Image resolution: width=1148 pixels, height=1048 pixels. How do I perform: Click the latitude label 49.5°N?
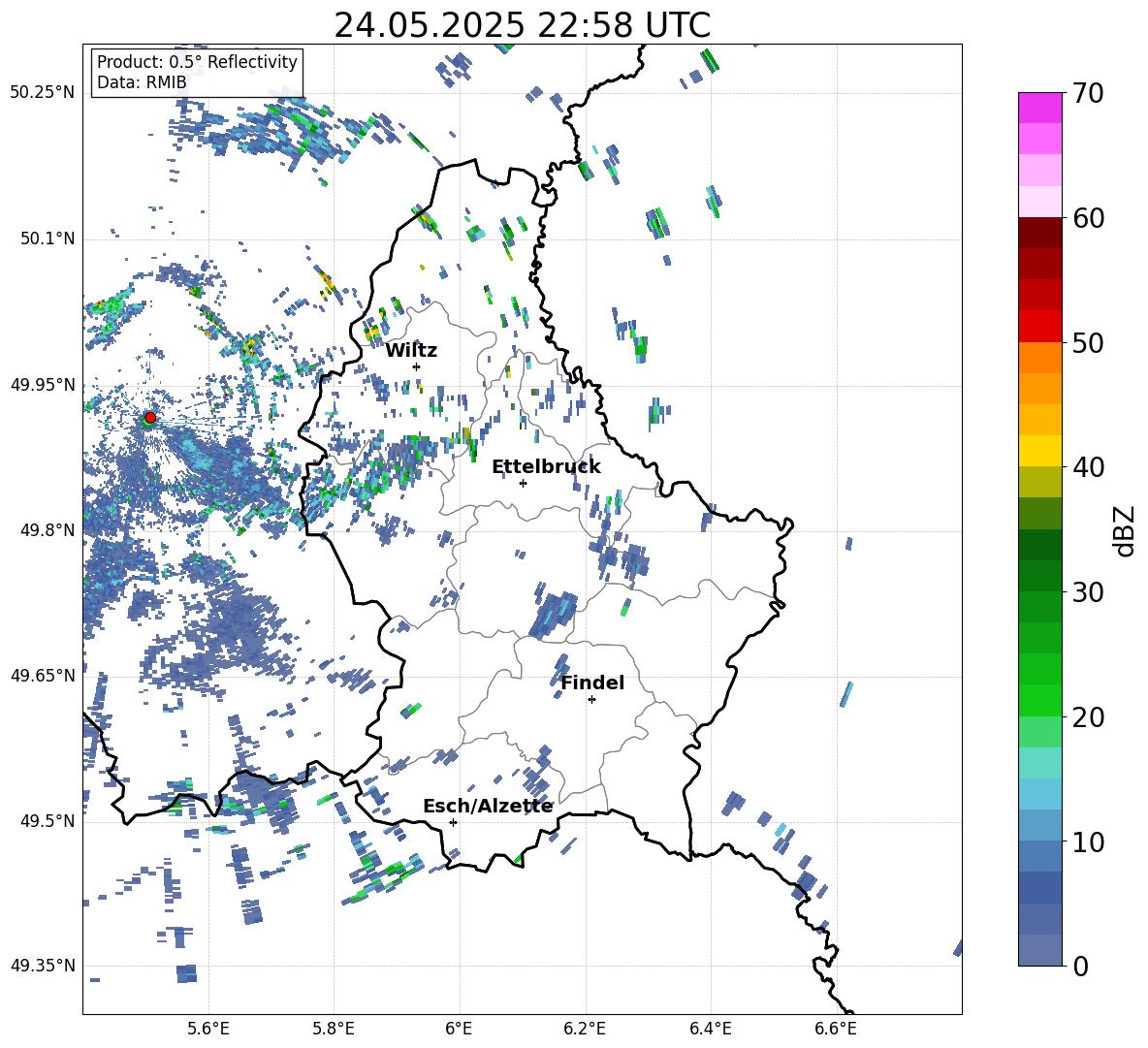[47, 821]
